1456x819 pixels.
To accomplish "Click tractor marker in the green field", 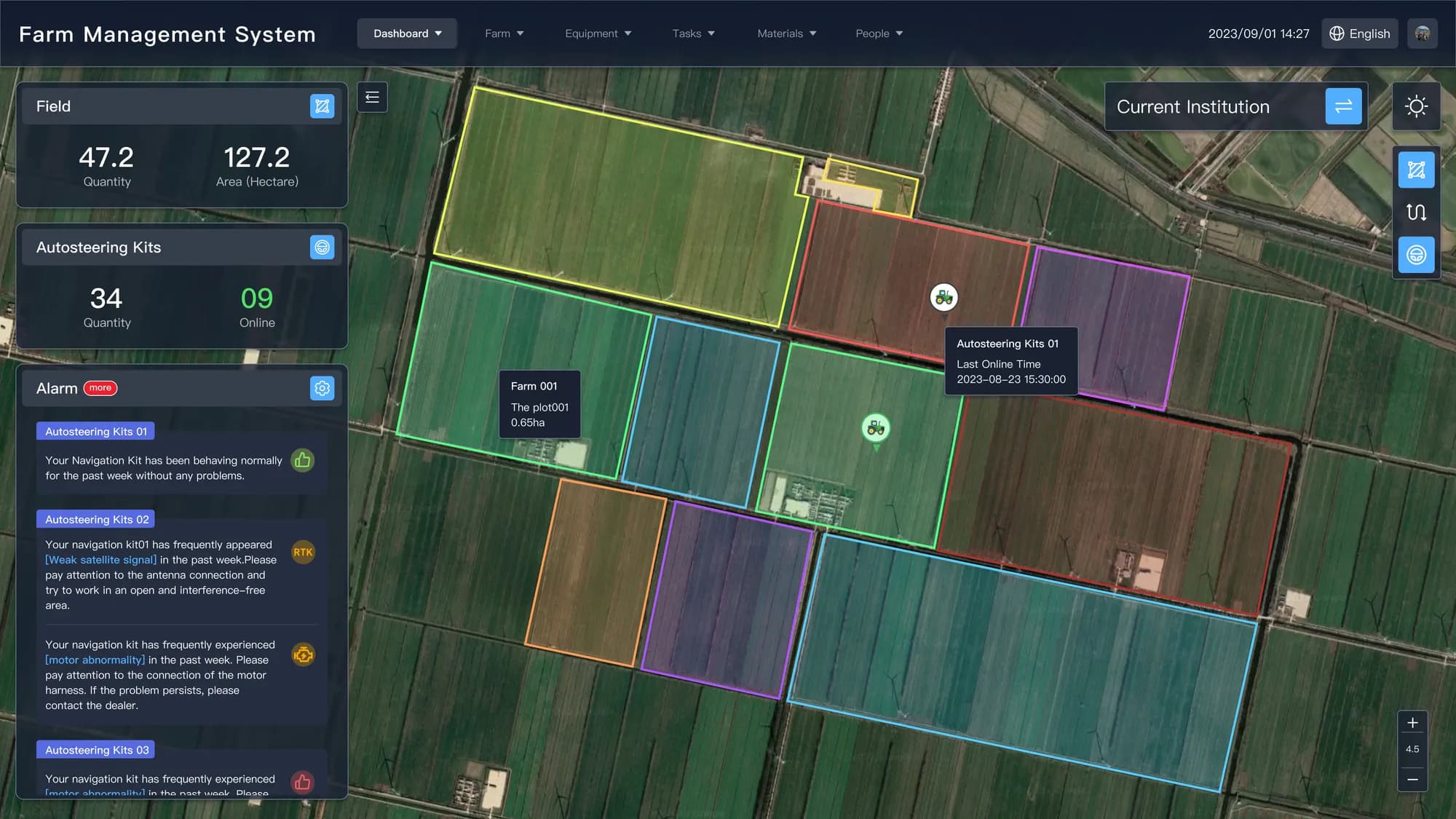I will click(x=876, y=429).
